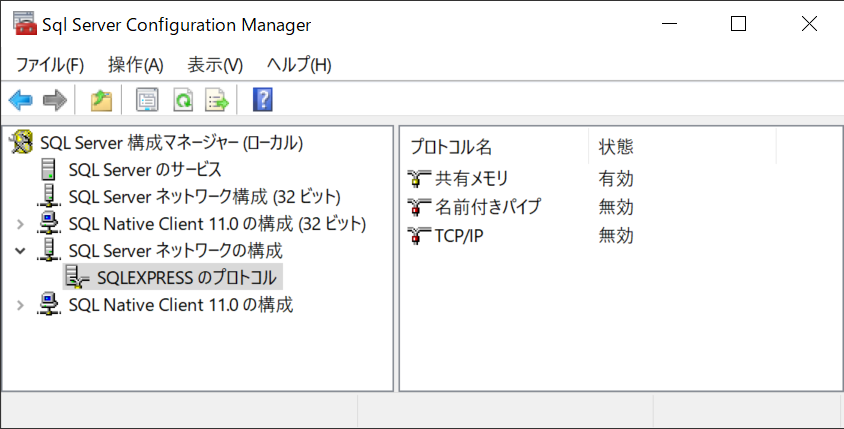Screen dimensions: 844x429
Task: Select the SQL Server 構成マネージャー (ローカル) root node
Action: (171, 142)
